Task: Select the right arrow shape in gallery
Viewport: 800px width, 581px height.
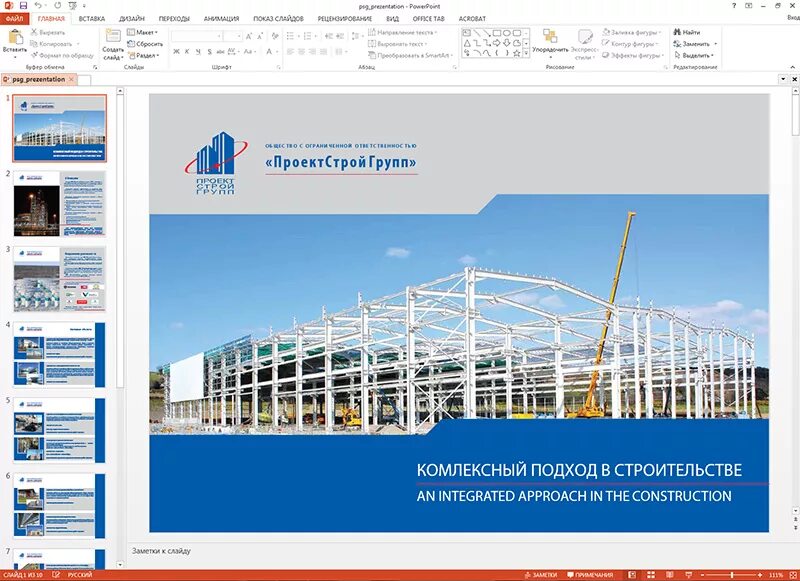Action: [x=496, y=43]
